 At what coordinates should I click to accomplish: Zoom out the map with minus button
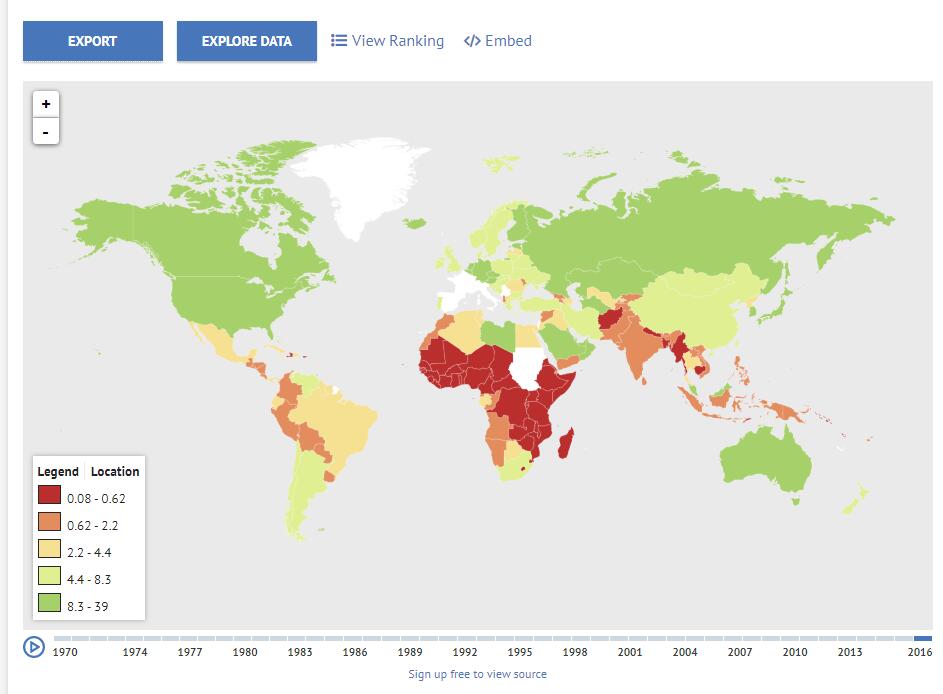[46, 131]
